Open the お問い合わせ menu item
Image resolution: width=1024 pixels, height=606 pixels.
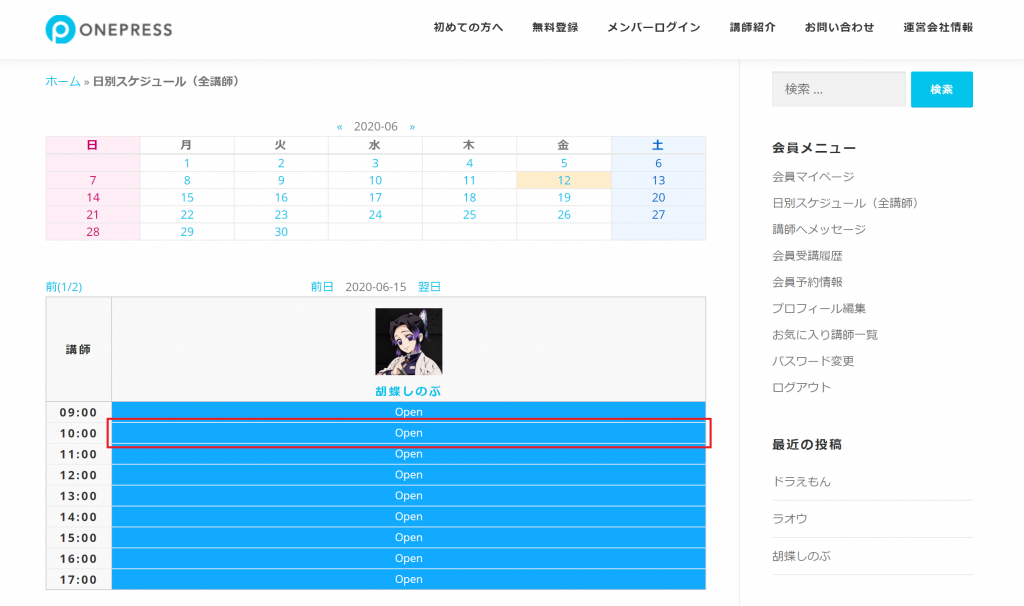(x=839, y=27)
